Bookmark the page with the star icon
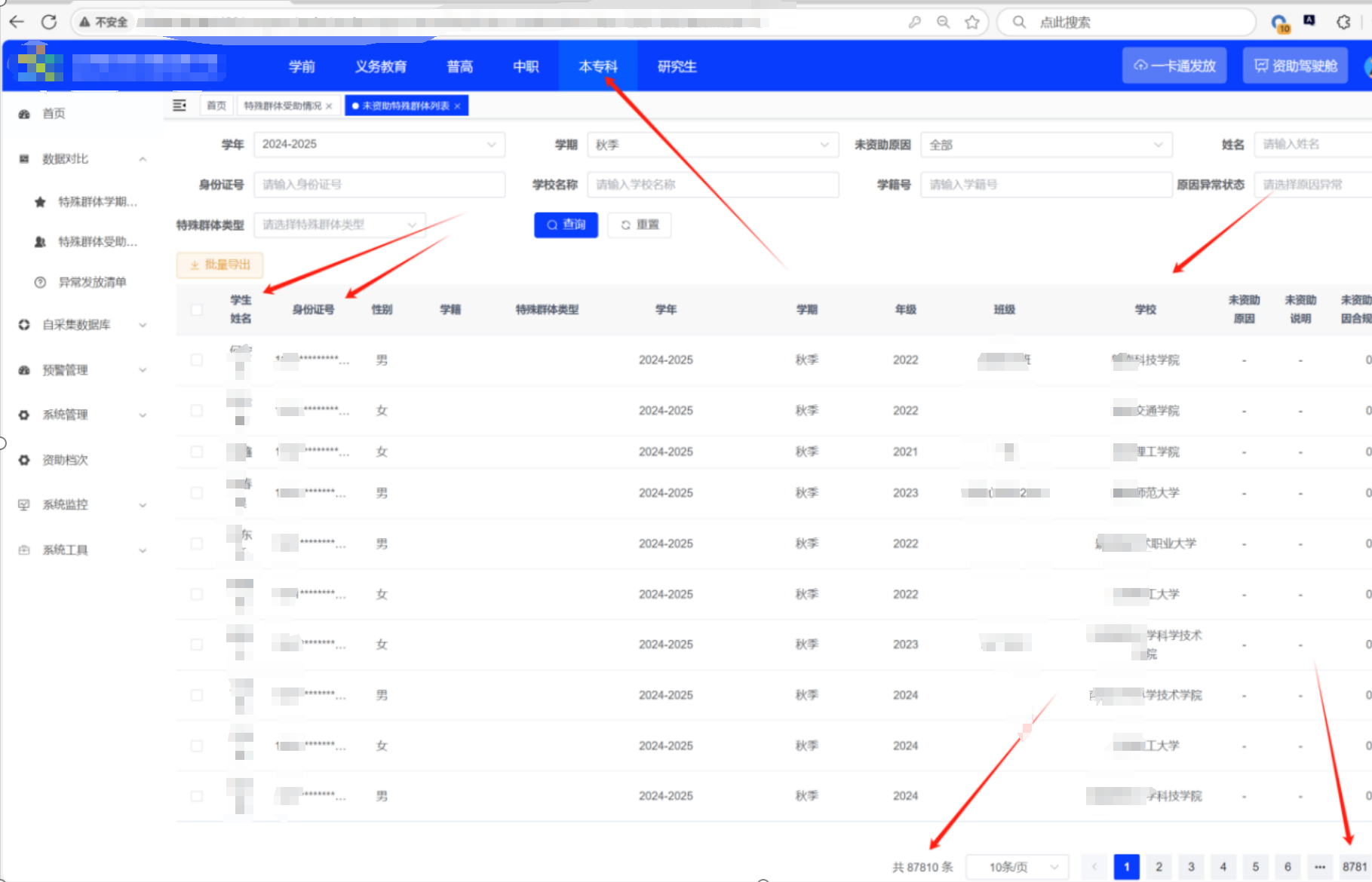 point(972,22)
